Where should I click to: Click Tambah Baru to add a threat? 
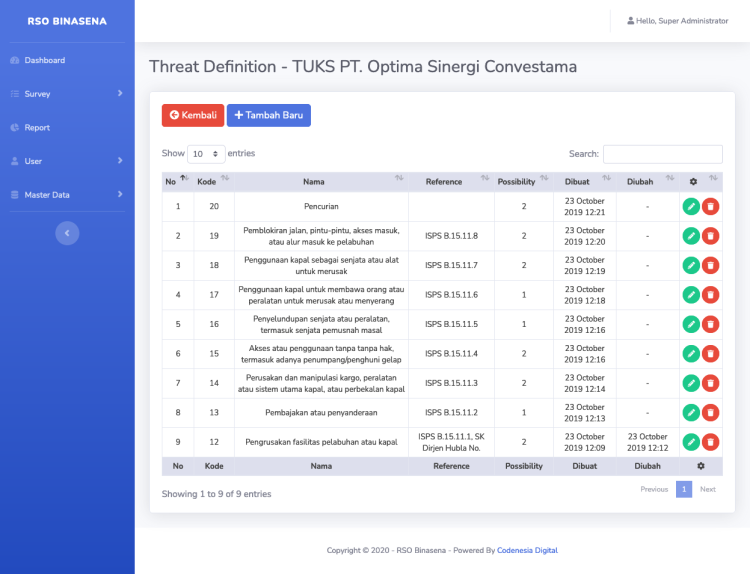269,115
